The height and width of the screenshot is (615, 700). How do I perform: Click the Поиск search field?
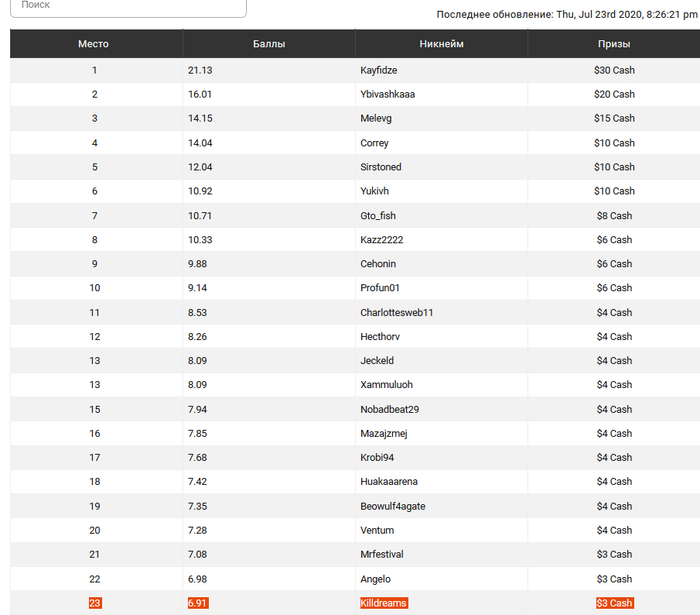[x=127, y=6]
